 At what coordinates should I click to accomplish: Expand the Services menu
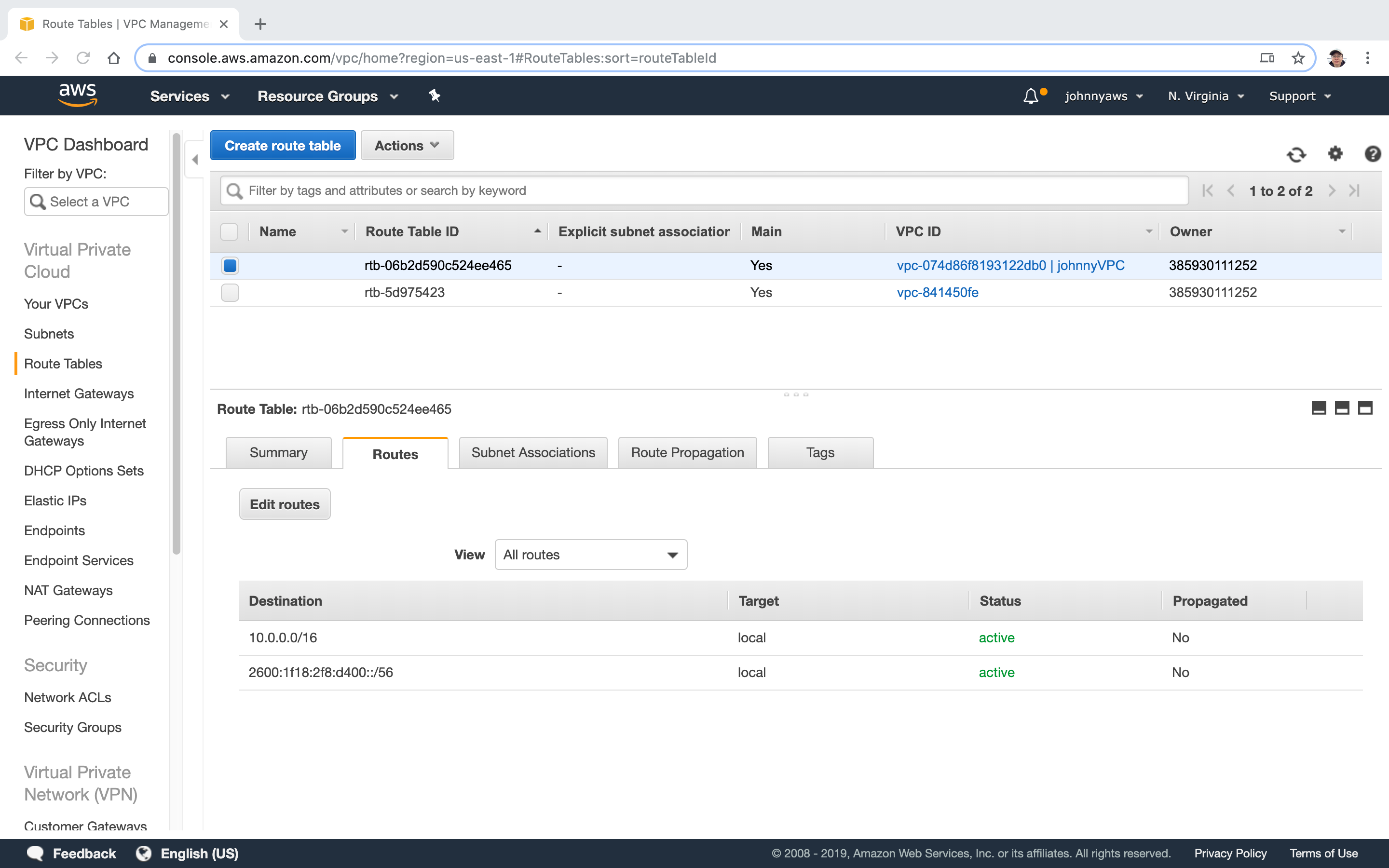(190, 96)
